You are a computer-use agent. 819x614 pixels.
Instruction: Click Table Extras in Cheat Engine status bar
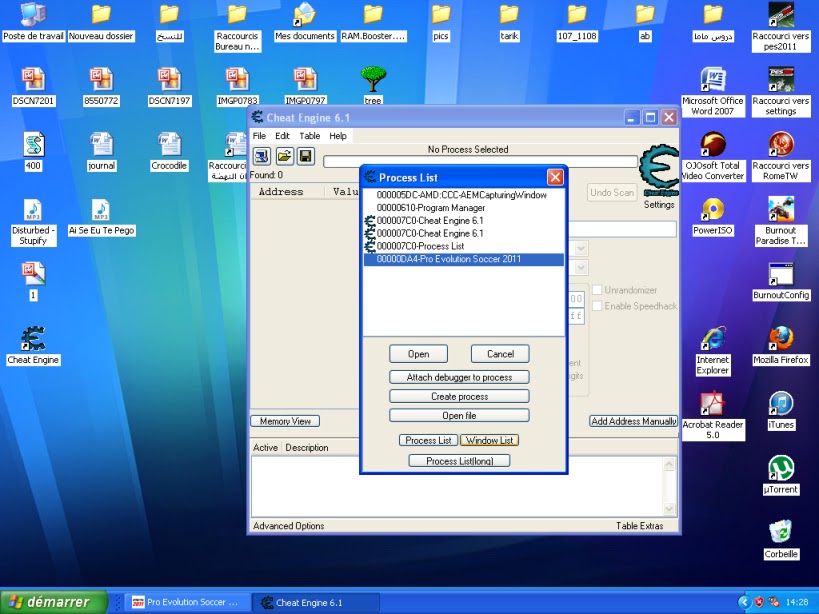click(x=639, y=526)
